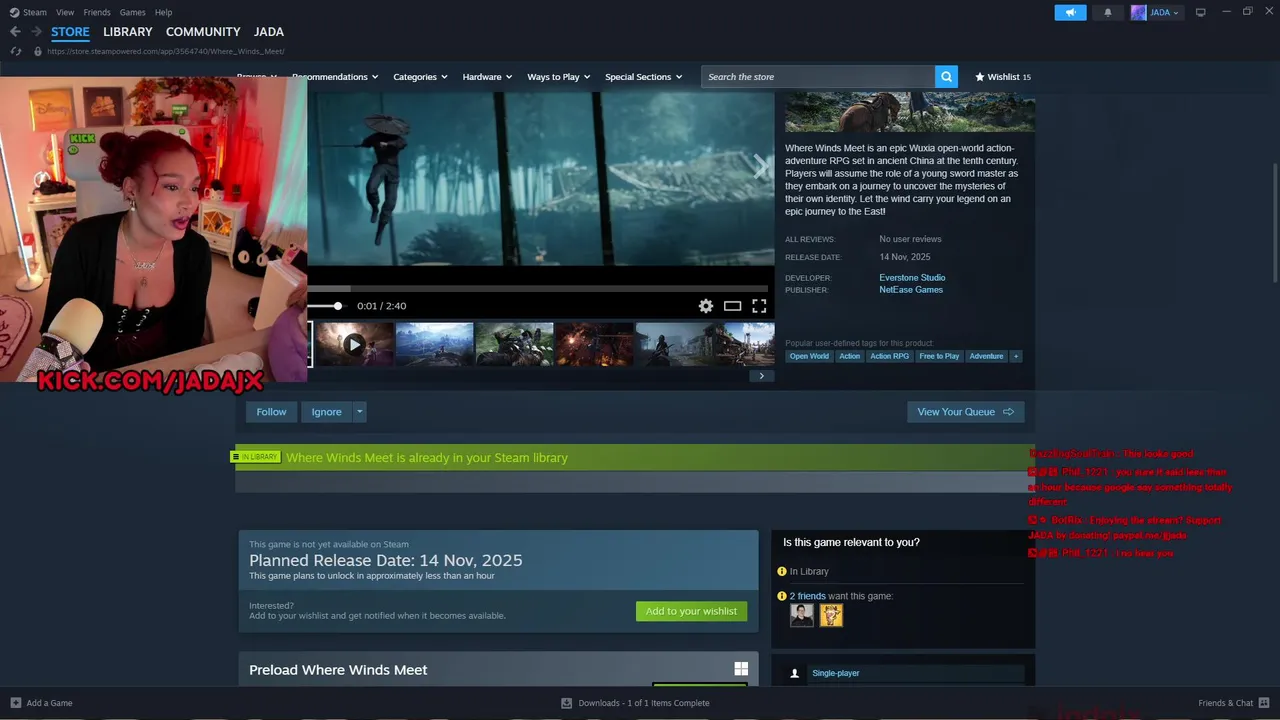Click the Open World tag
The image size is (1280, 720).
809,356
